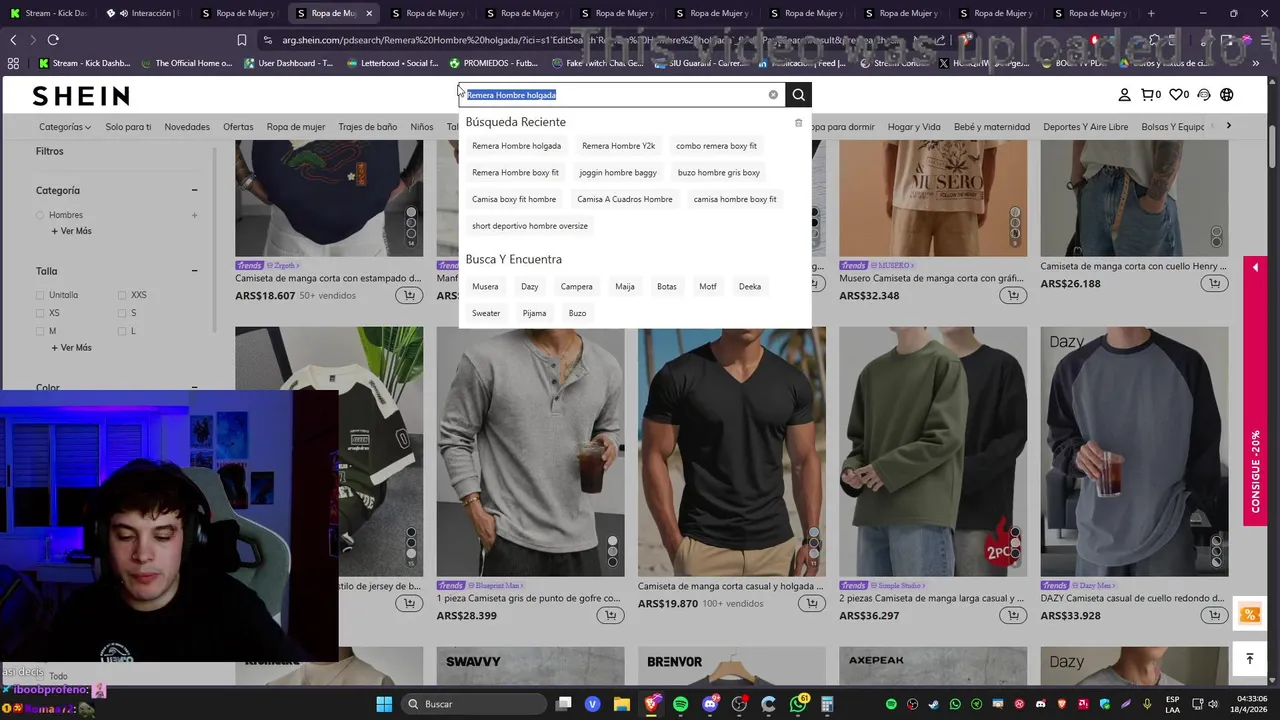Show more categories via Ver Más
This screenshot has height=720, width=1280.
pyautogui.click(x=71, y=231)
